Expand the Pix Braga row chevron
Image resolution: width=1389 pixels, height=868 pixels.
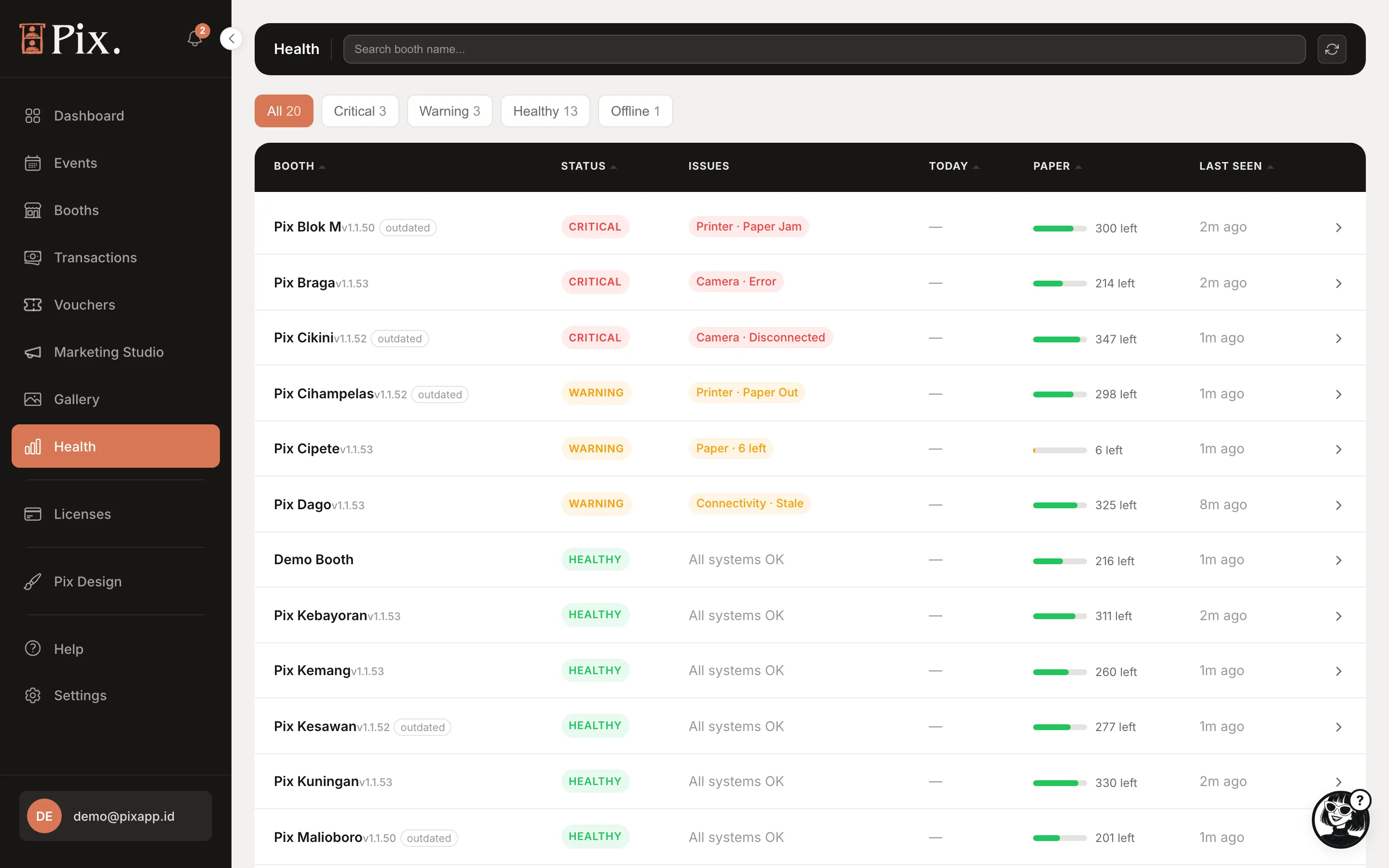click(1338, 284)
